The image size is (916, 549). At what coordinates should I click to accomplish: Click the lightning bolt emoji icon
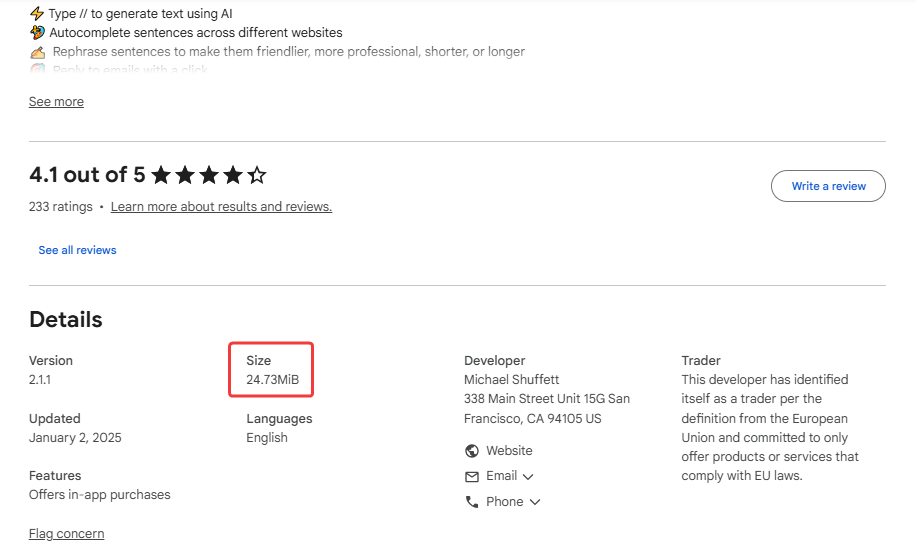[37, 14]
